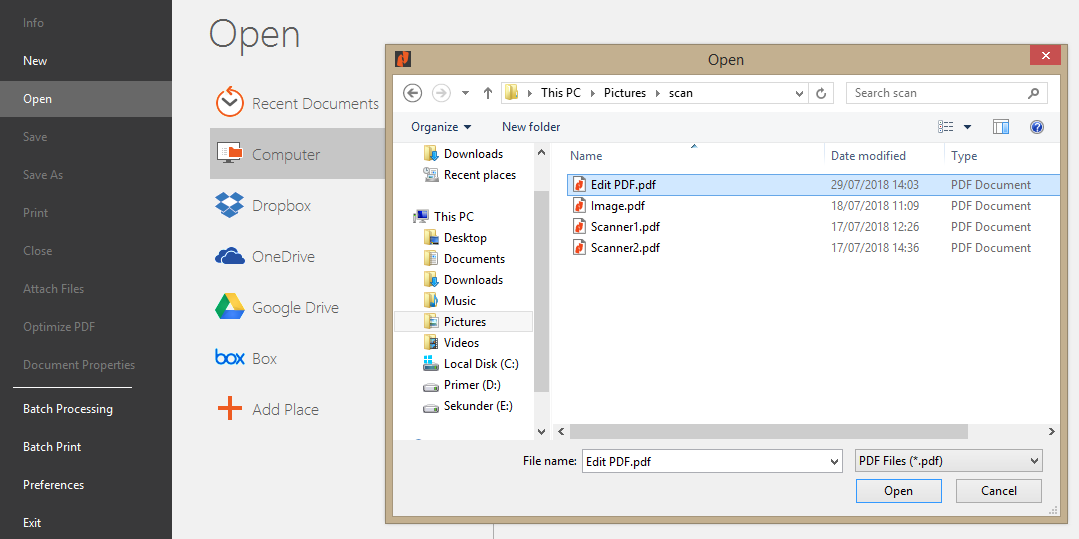Click the Google Drive triangle icon
The image size is (1079, 539).
[229, 307]
